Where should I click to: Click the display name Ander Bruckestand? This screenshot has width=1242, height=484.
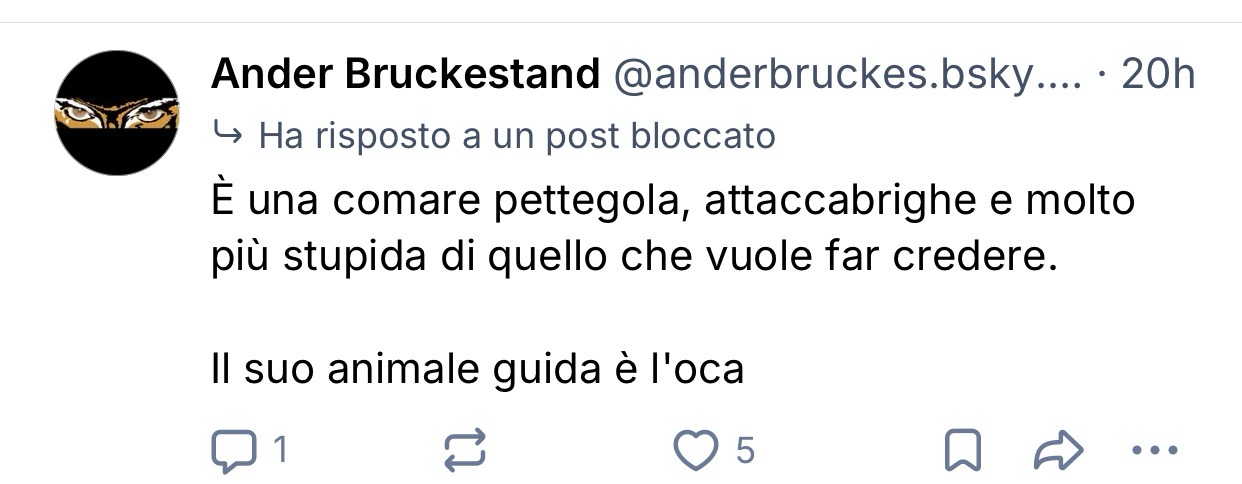point(406,74)
